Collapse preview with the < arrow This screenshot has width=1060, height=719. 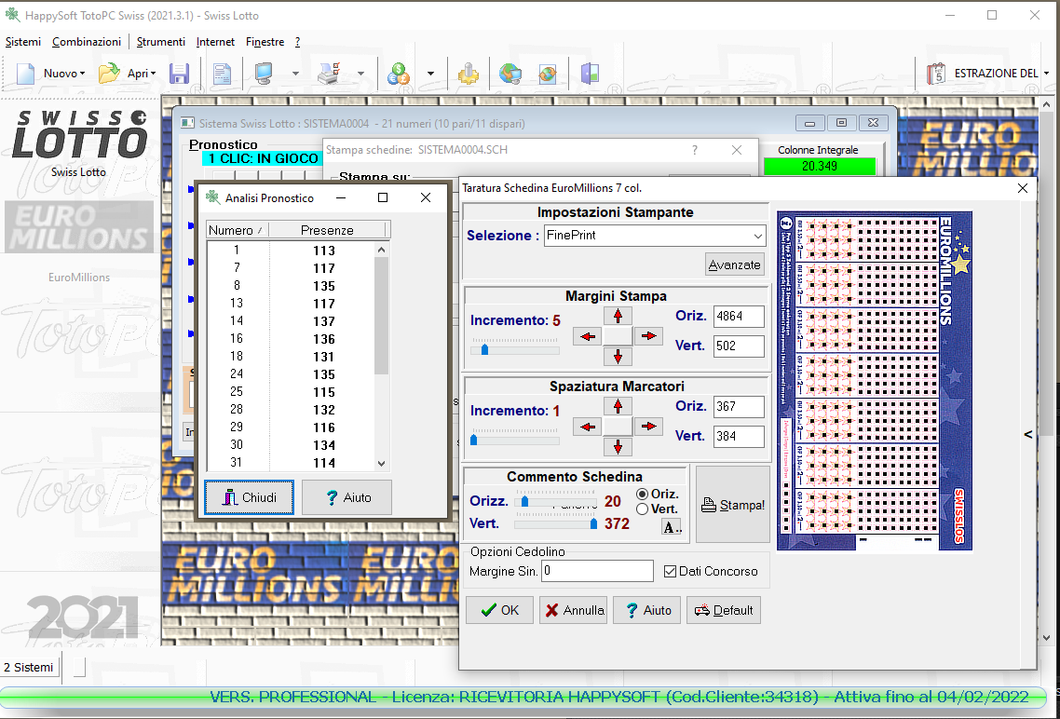(x=1028, y=435)
